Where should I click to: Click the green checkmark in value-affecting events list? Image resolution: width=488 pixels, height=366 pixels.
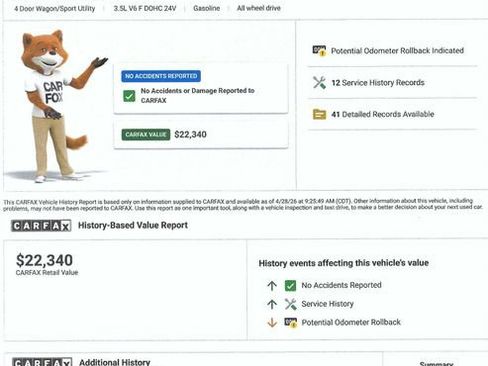(x=290, y=286)
